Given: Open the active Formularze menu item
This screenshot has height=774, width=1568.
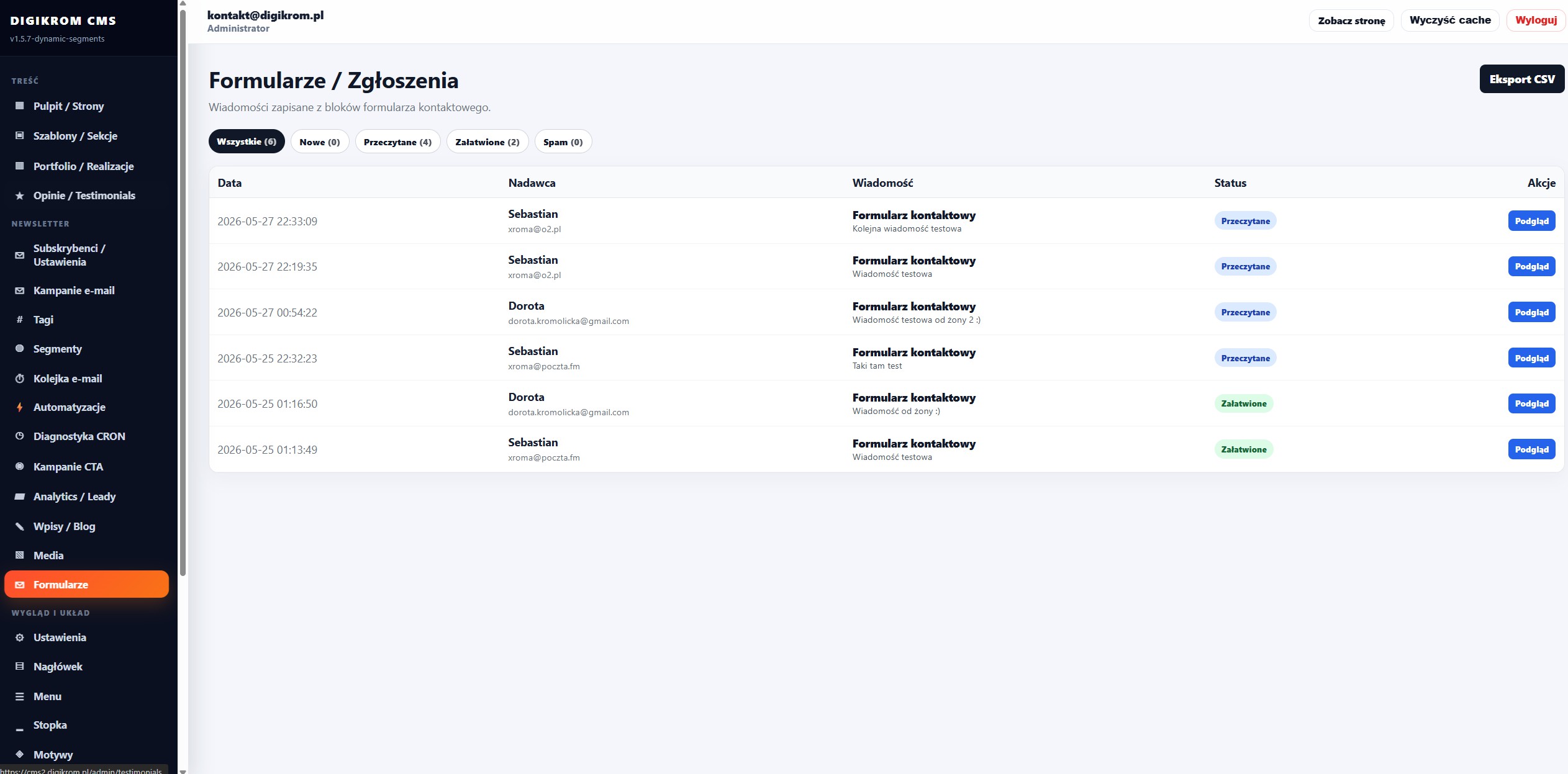Looking at the screenshot, I should tap(86, 585).
